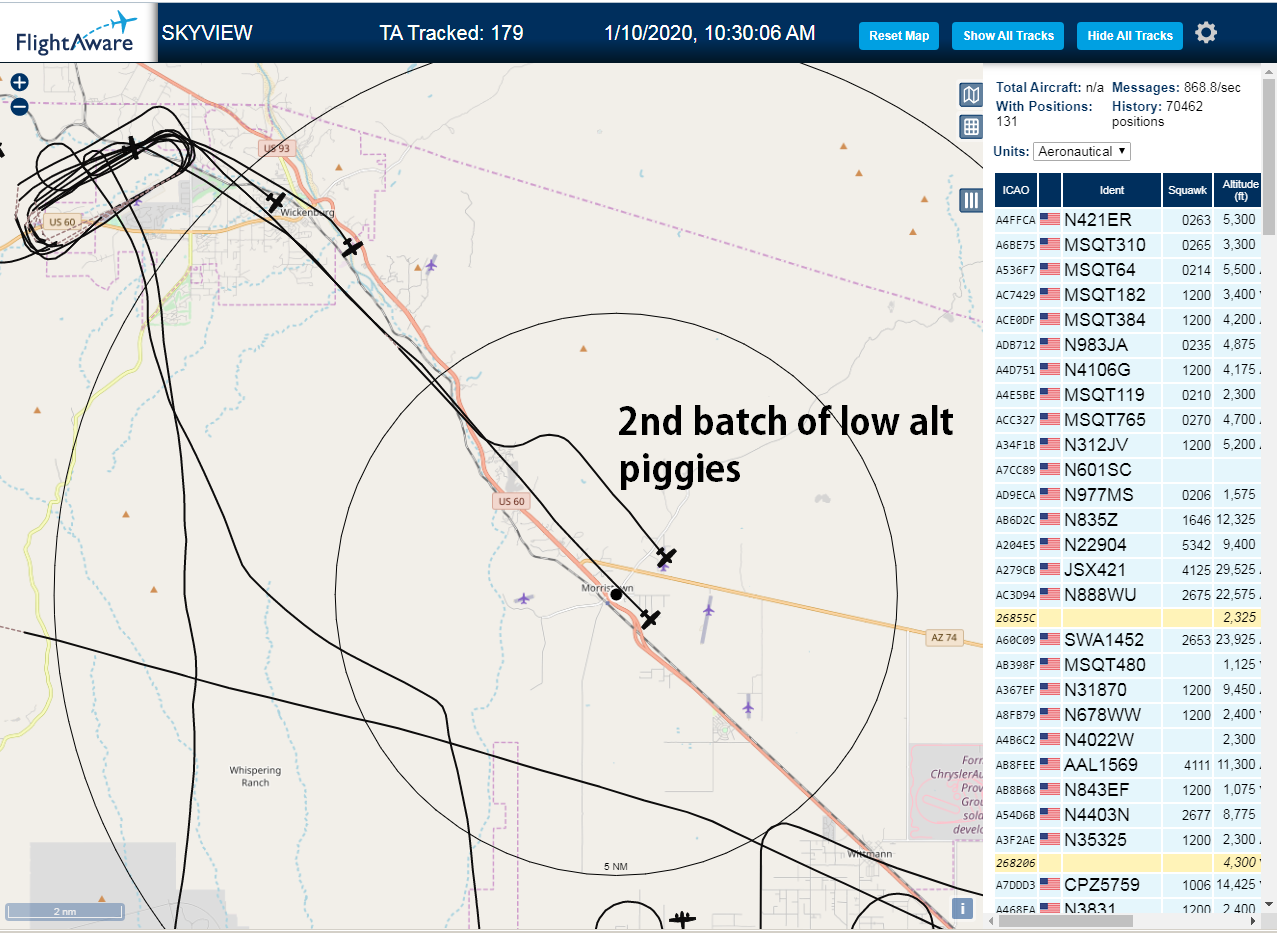
Task: Click Hide All Tracks button
Action: point(1130,36)
